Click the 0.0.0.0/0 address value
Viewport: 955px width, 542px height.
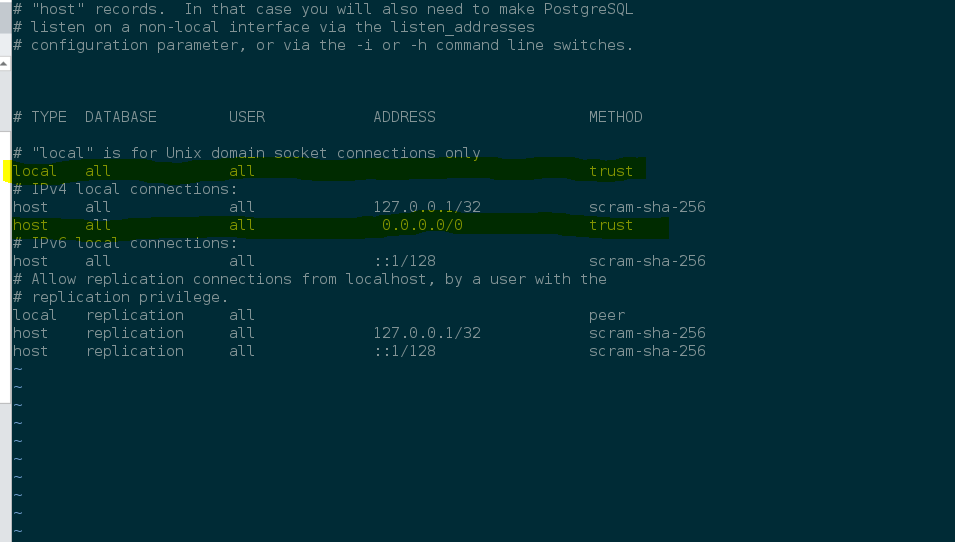click(422, 225)
